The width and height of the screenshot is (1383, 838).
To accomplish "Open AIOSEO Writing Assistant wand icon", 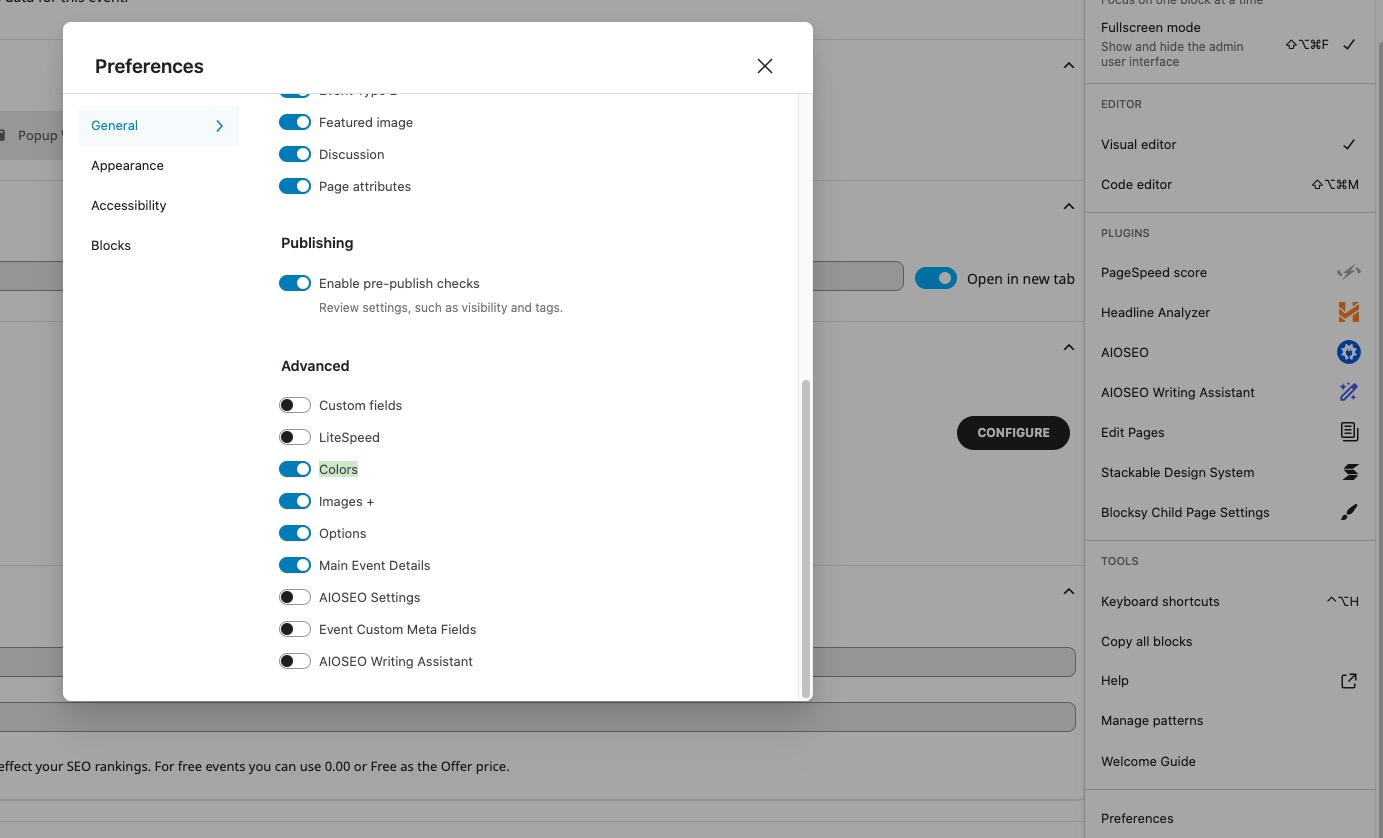I will 1349,392.
